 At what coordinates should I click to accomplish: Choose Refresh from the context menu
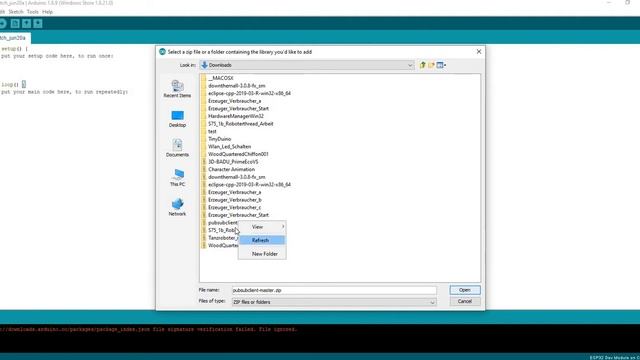(262, 240)
